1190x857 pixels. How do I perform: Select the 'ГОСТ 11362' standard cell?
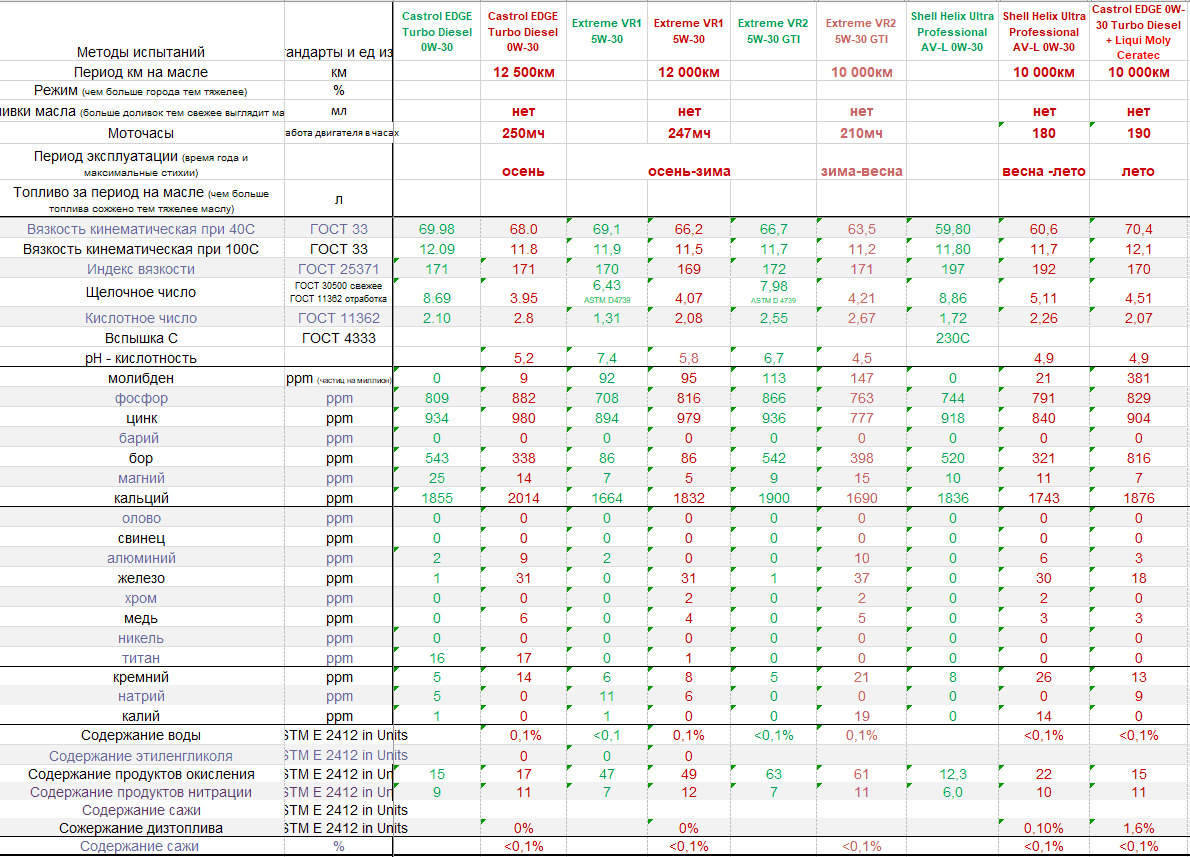(338, 318)
